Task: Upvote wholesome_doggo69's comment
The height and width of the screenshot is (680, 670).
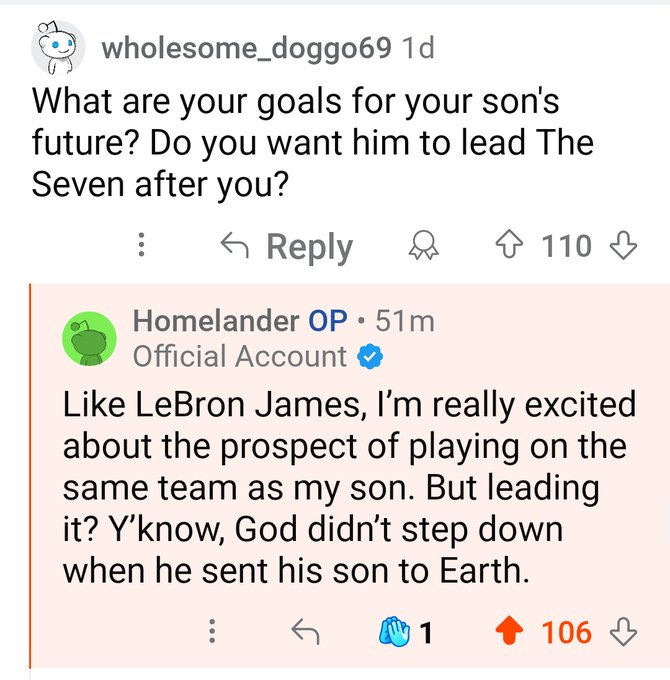Action: [511, 246]
